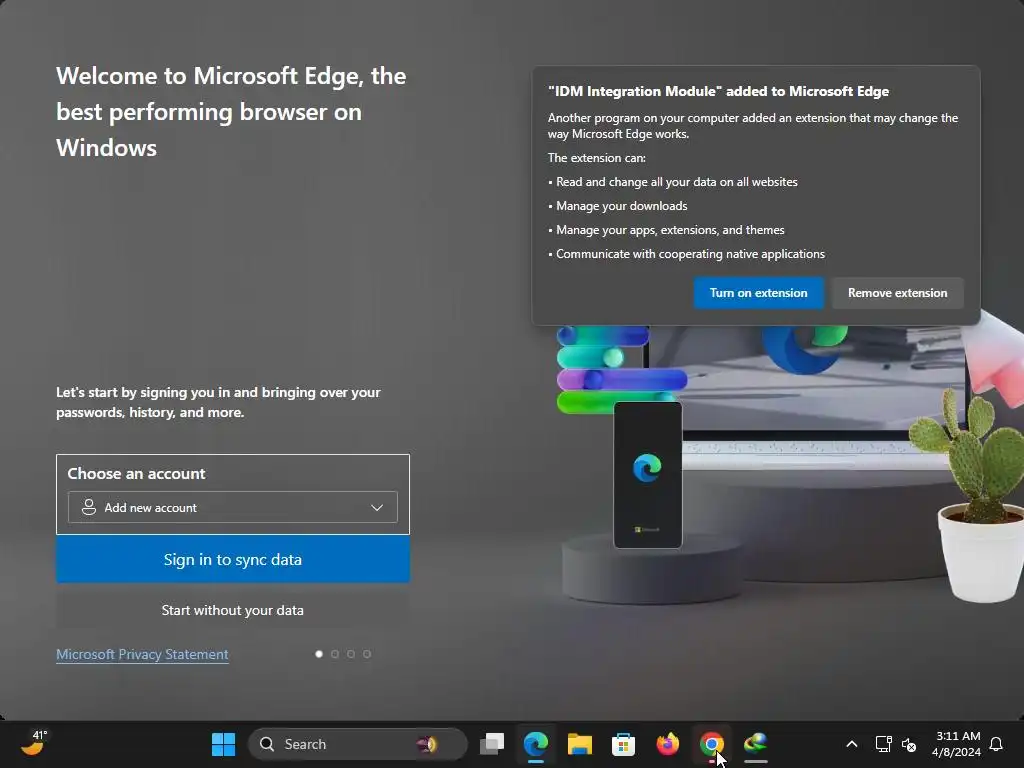This screenshot has width=1024, height=768.
Task: Choose Start without your data
Action: (232, 610)
